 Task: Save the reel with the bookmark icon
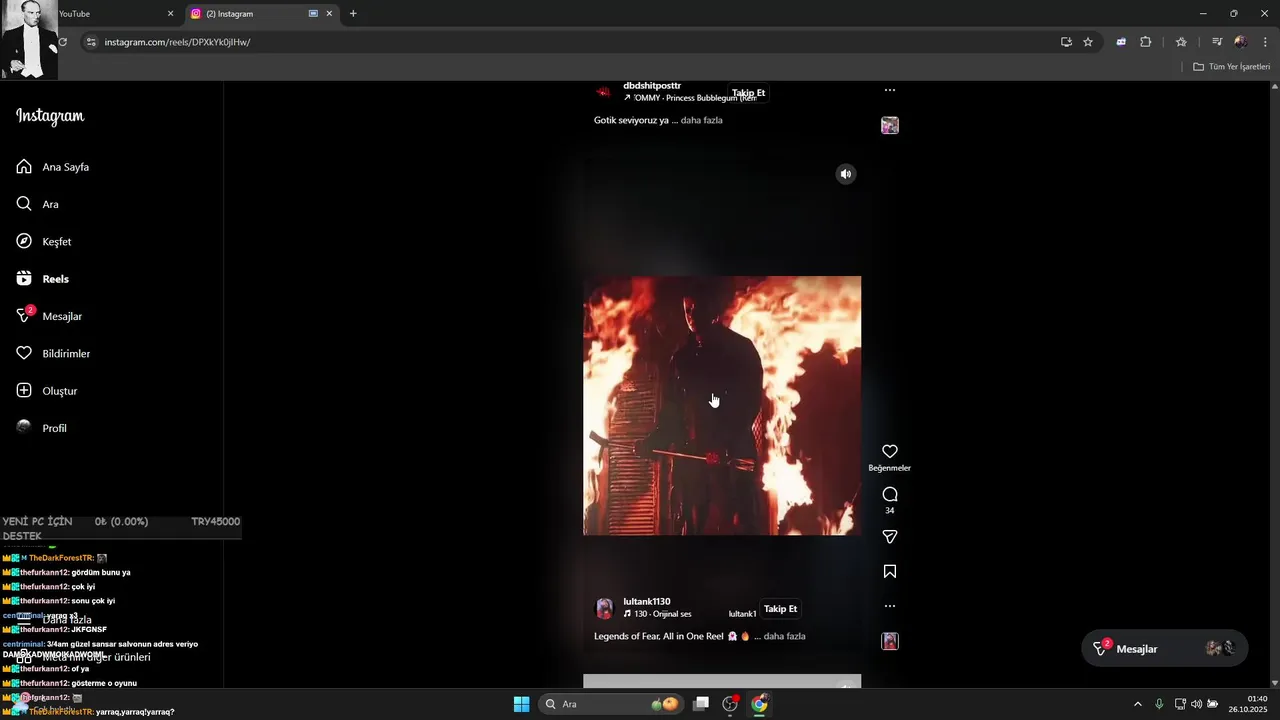click(x=890, y=572)
